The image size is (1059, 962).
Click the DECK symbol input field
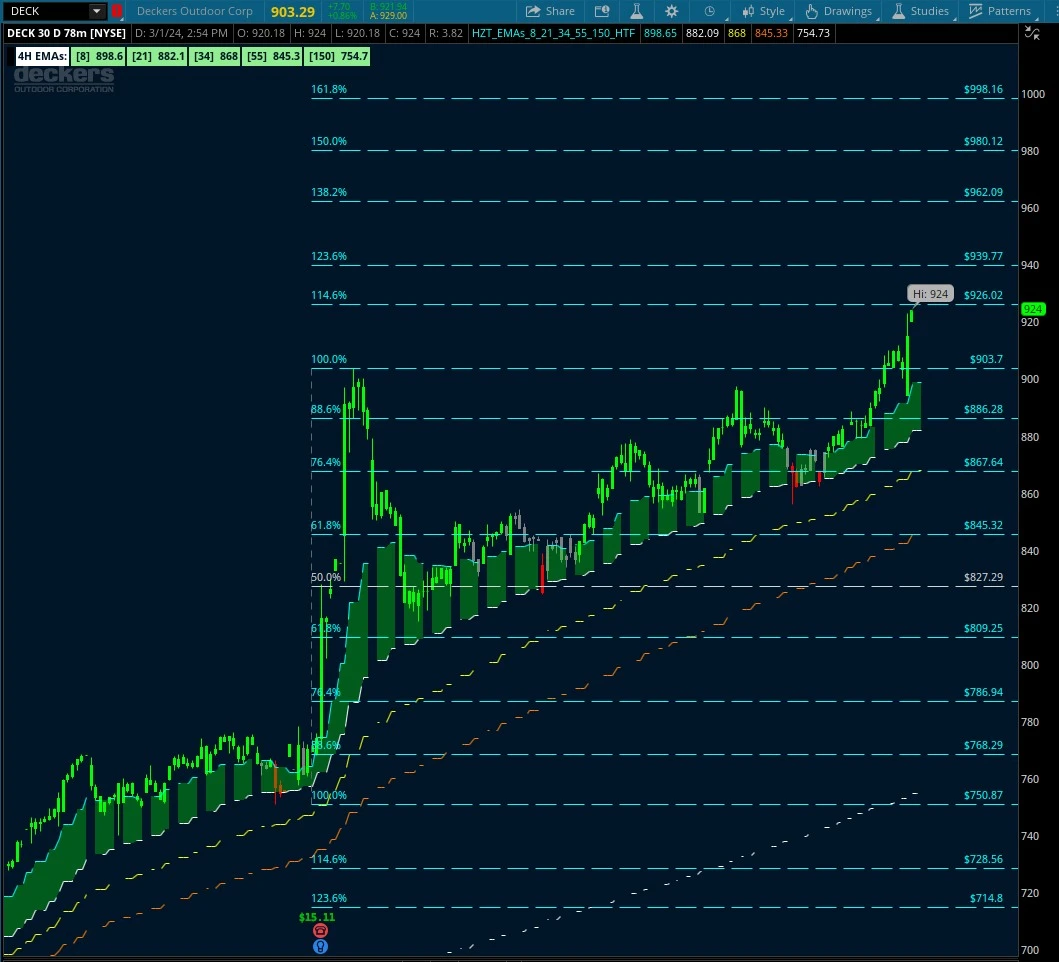tap(46, 11)
